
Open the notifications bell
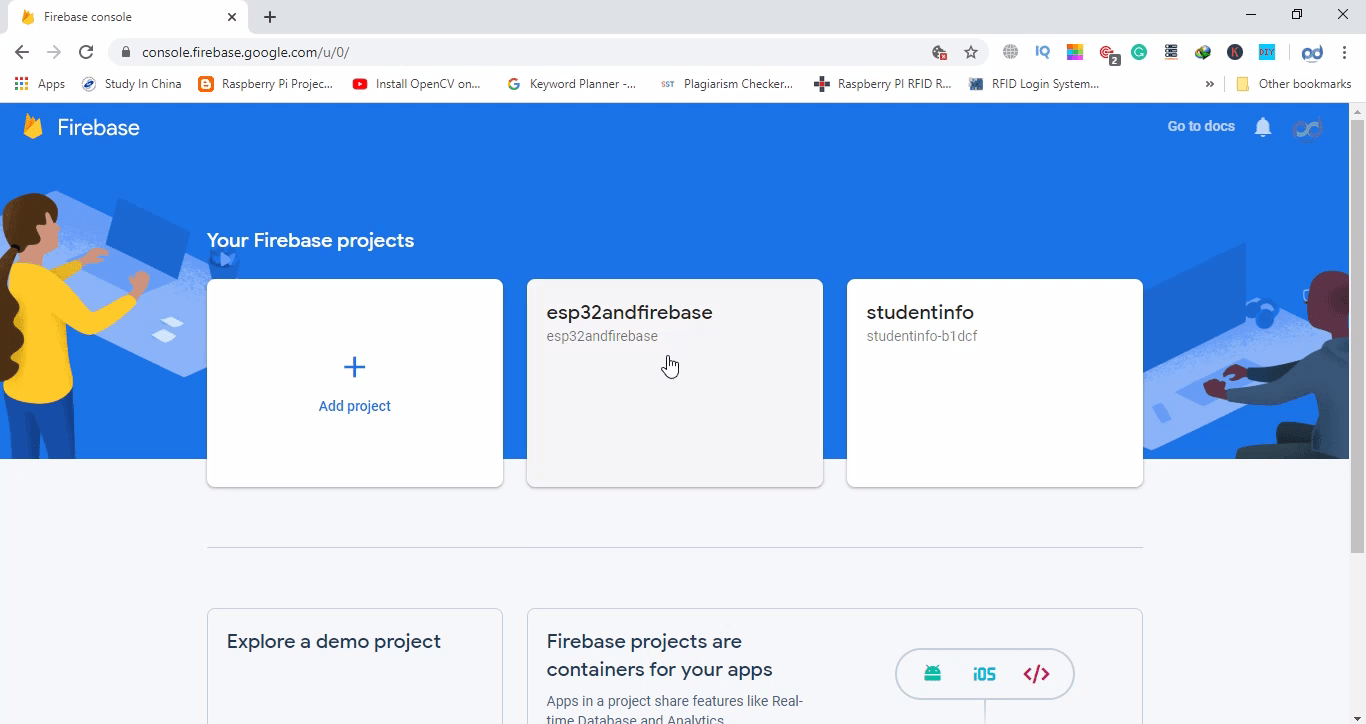(1263, 127)
